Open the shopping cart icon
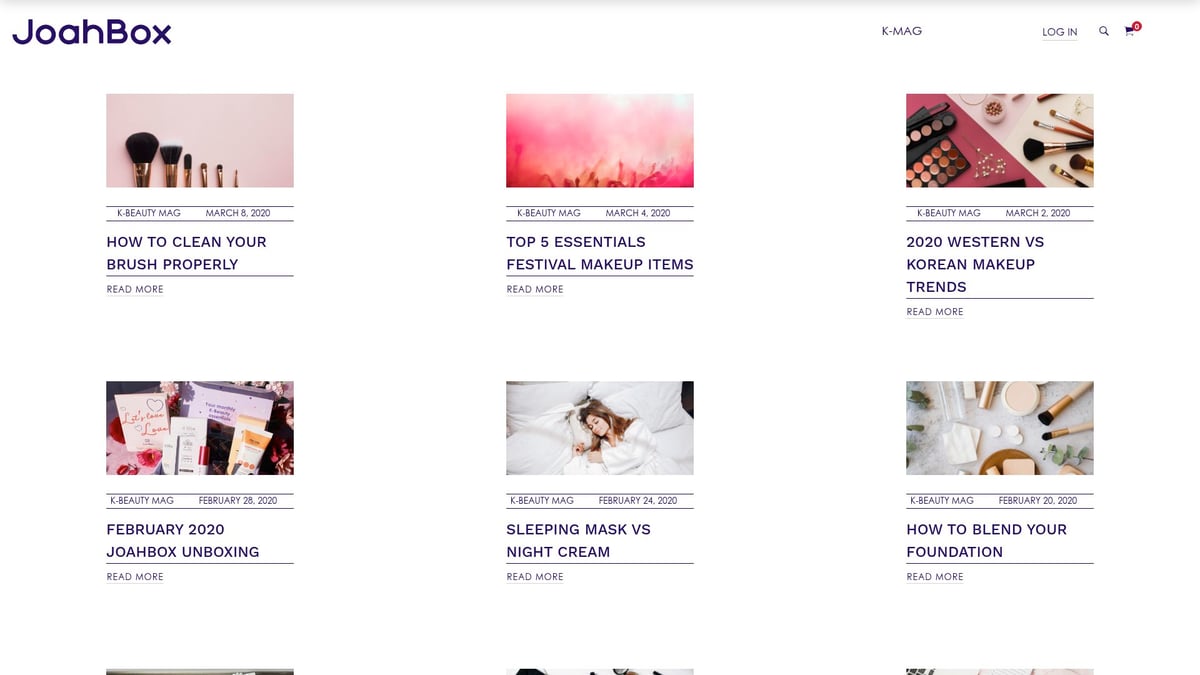The image size is (1200, 675). pyautogui.click(x=1130, y=31)
